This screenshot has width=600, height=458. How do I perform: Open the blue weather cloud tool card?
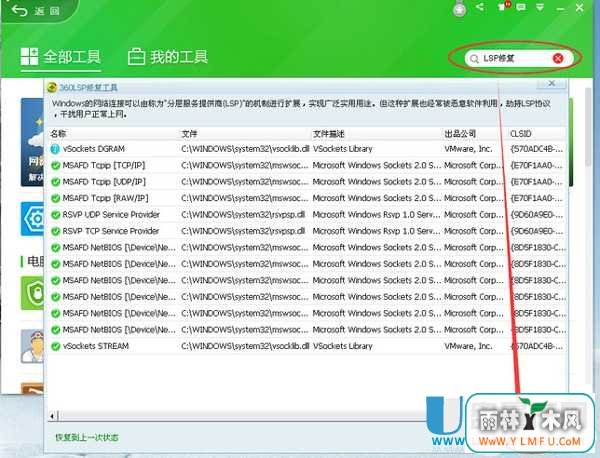[x=33, y=142]
